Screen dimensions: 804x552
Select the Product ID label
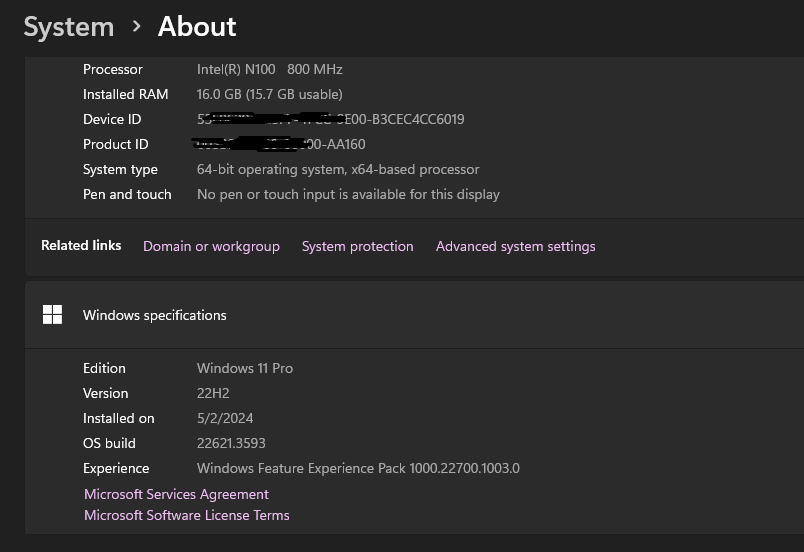[x=115, y=145]
